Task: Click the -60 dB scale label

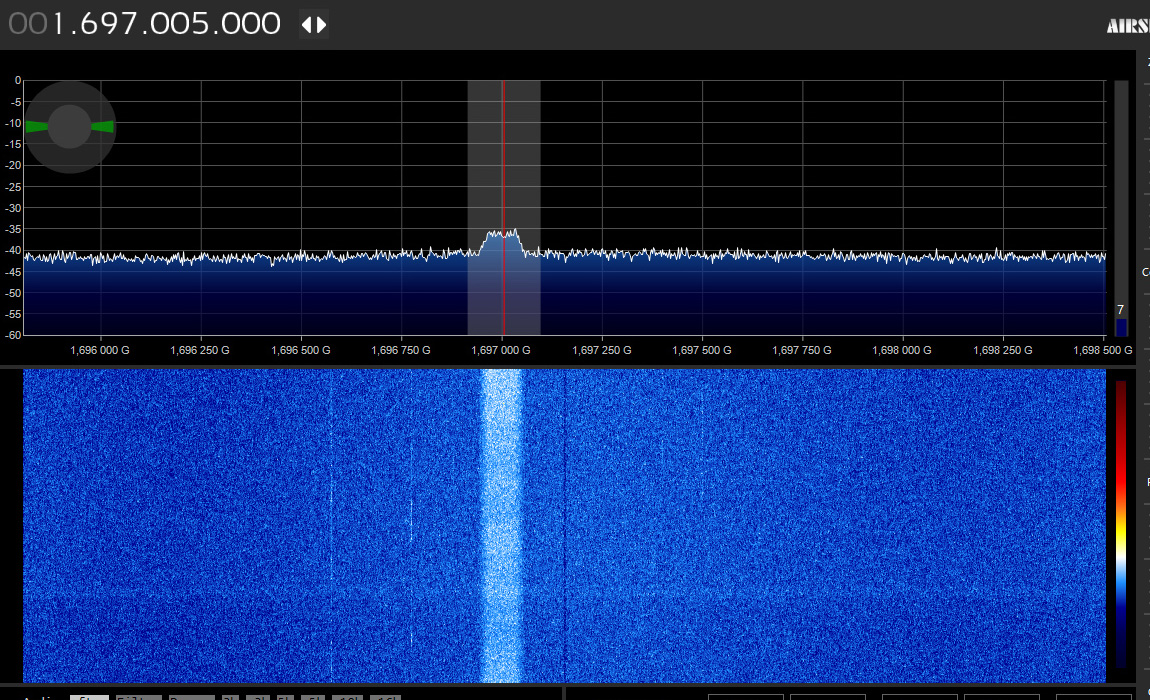Action: [13, 335]
